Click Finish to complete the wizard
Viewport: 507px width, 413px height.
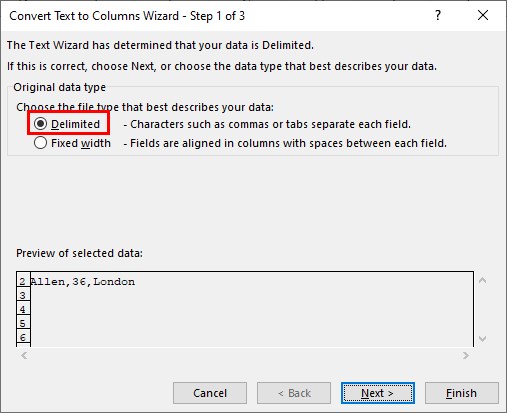point(462,393)
